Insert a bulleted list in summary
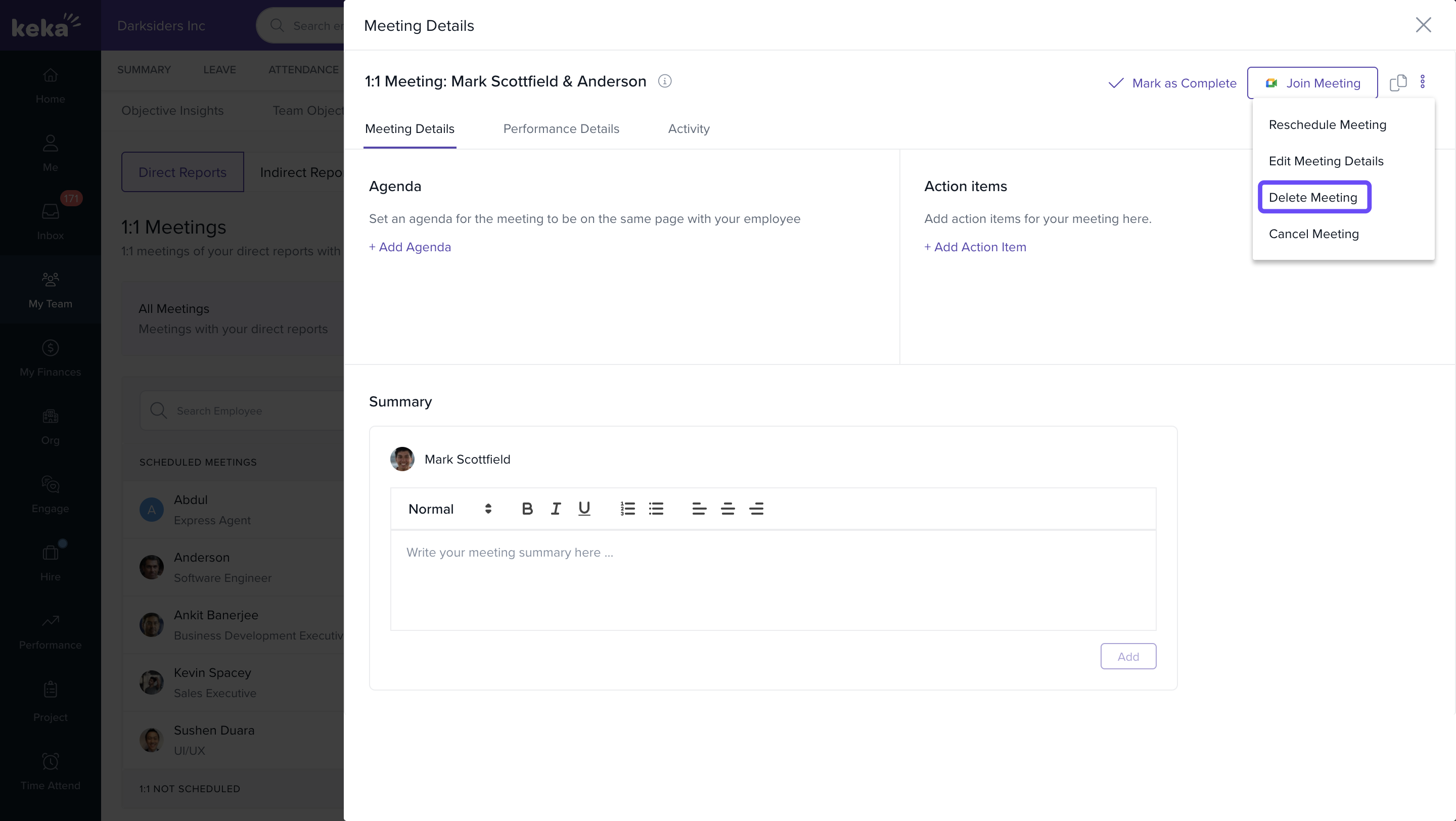 coord(656,509)
